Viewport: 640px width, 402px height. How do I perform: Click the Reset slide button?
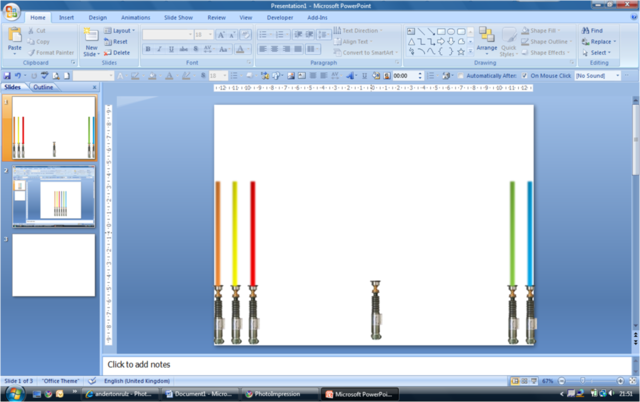119,42
